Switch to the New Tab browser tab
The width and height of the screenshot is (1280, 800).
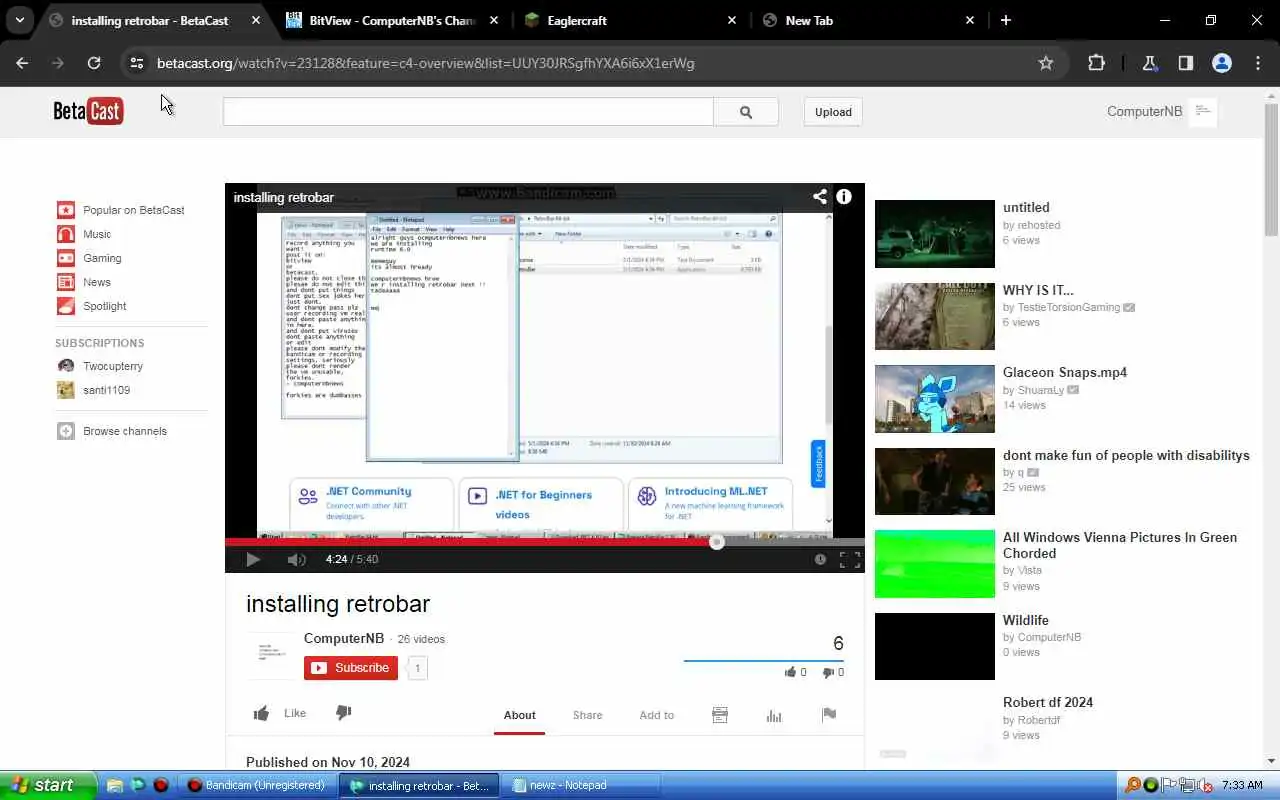(x=869, y=20)
